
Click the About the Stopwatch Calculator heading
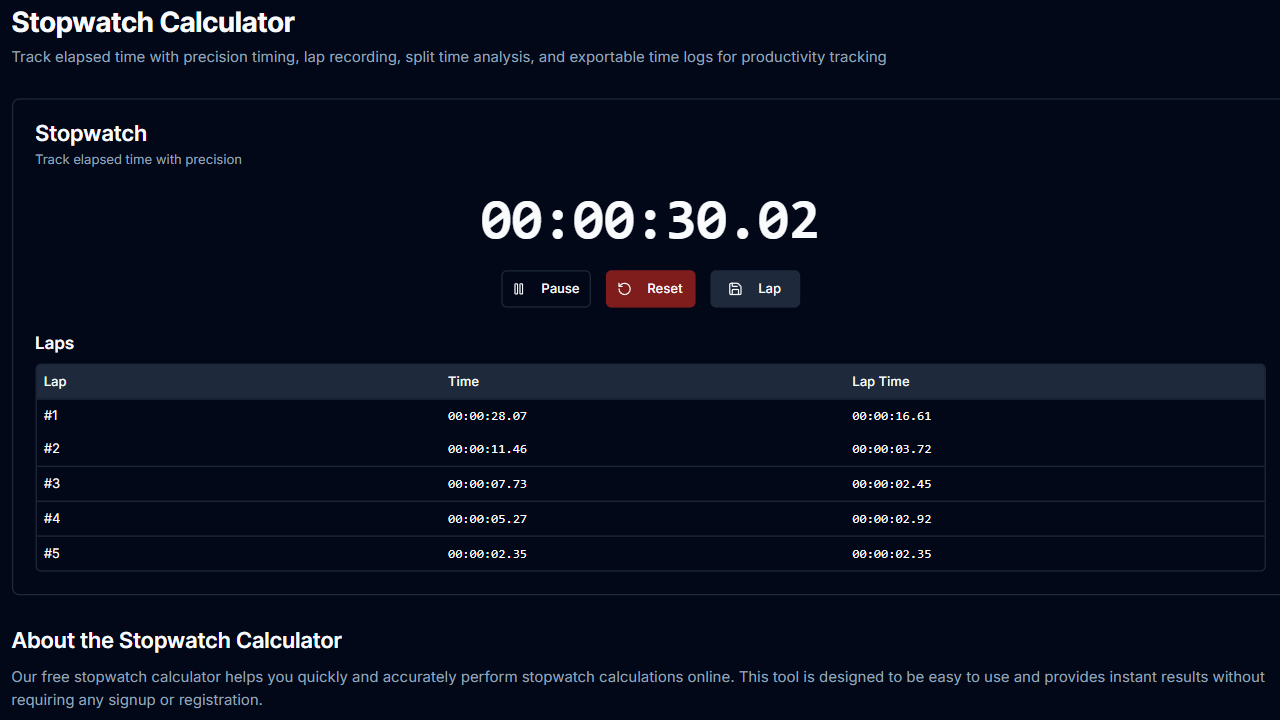176,640
